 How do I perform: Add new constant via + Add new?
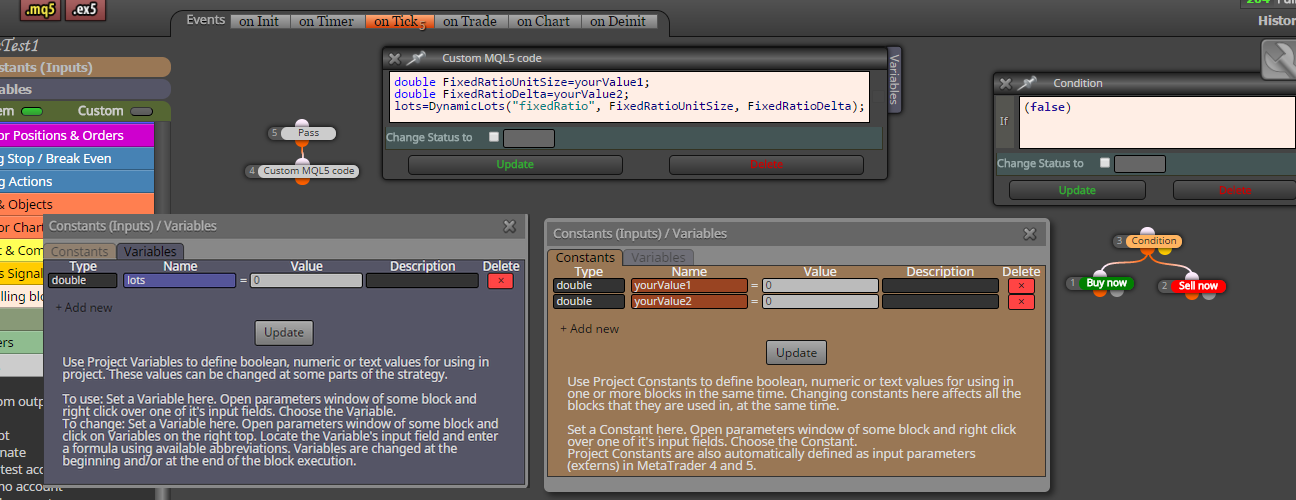click(x=589, y=328)
